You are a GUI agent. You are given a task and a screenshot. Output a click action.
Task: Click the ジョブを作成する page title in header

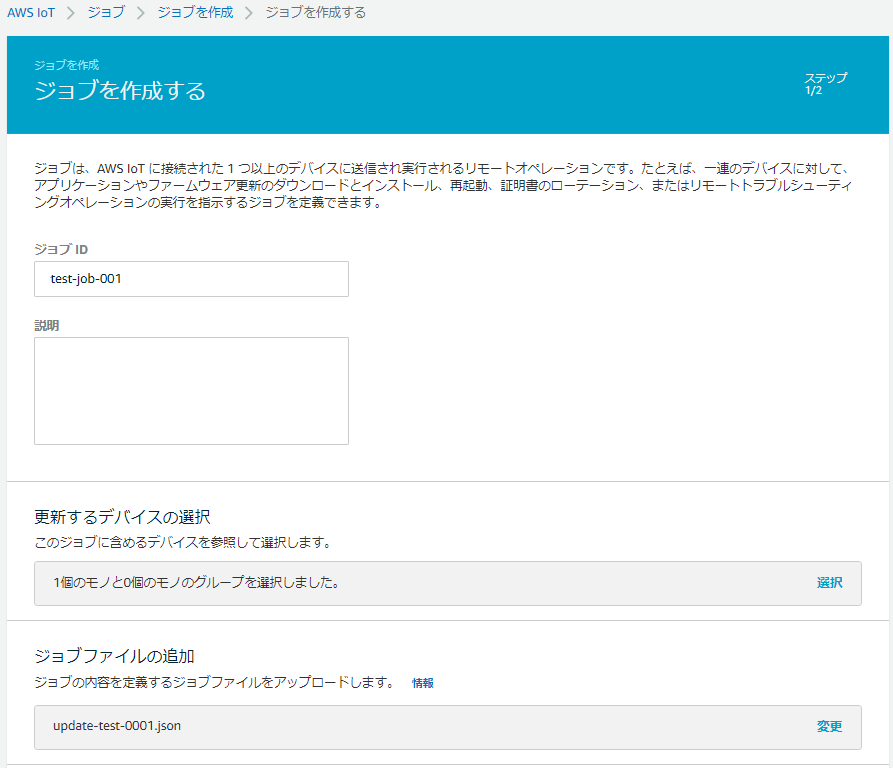click(x=120, y=91)
